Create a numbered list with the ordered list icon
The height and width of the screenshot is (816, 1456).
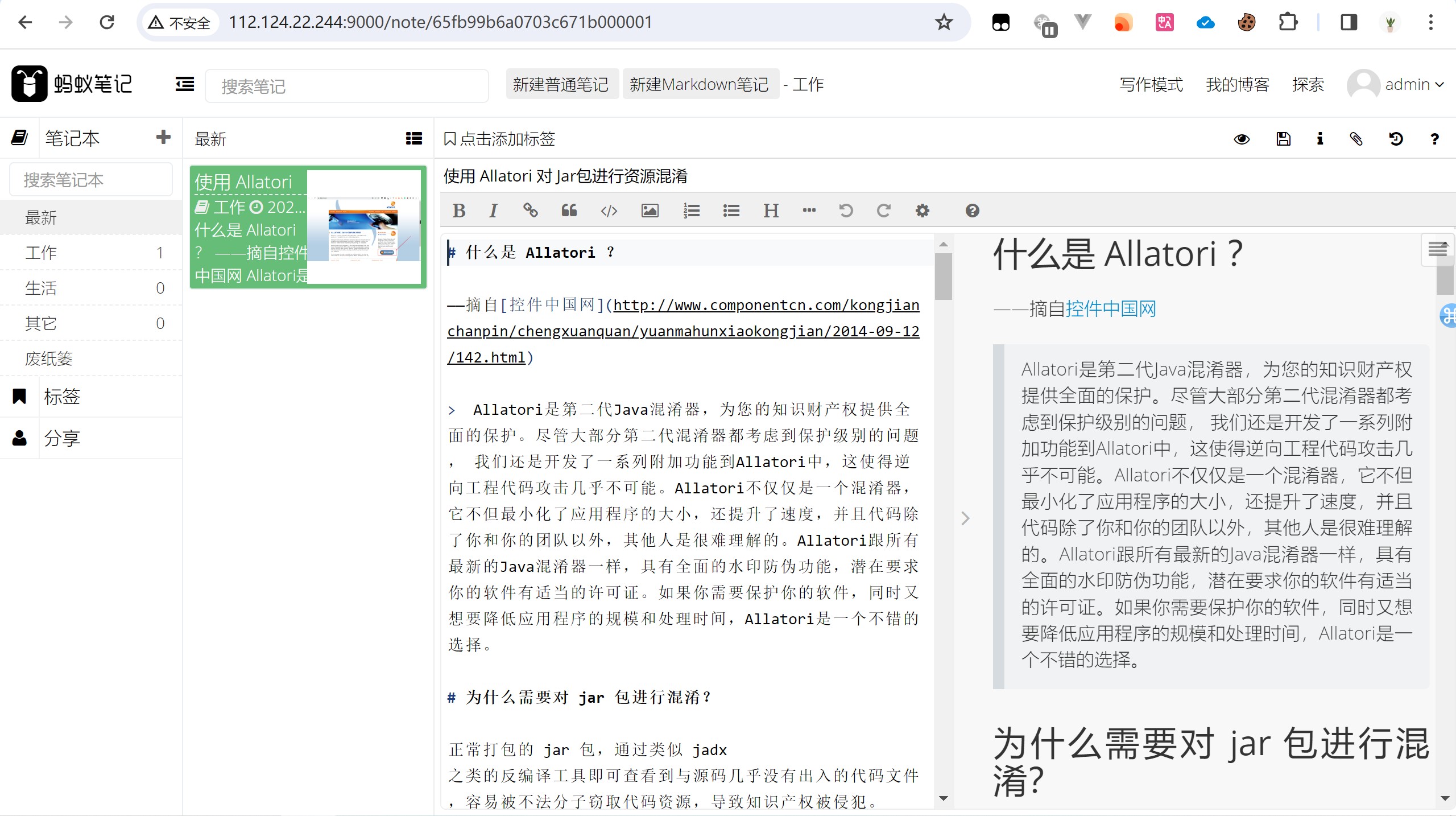tap(691, 211)
